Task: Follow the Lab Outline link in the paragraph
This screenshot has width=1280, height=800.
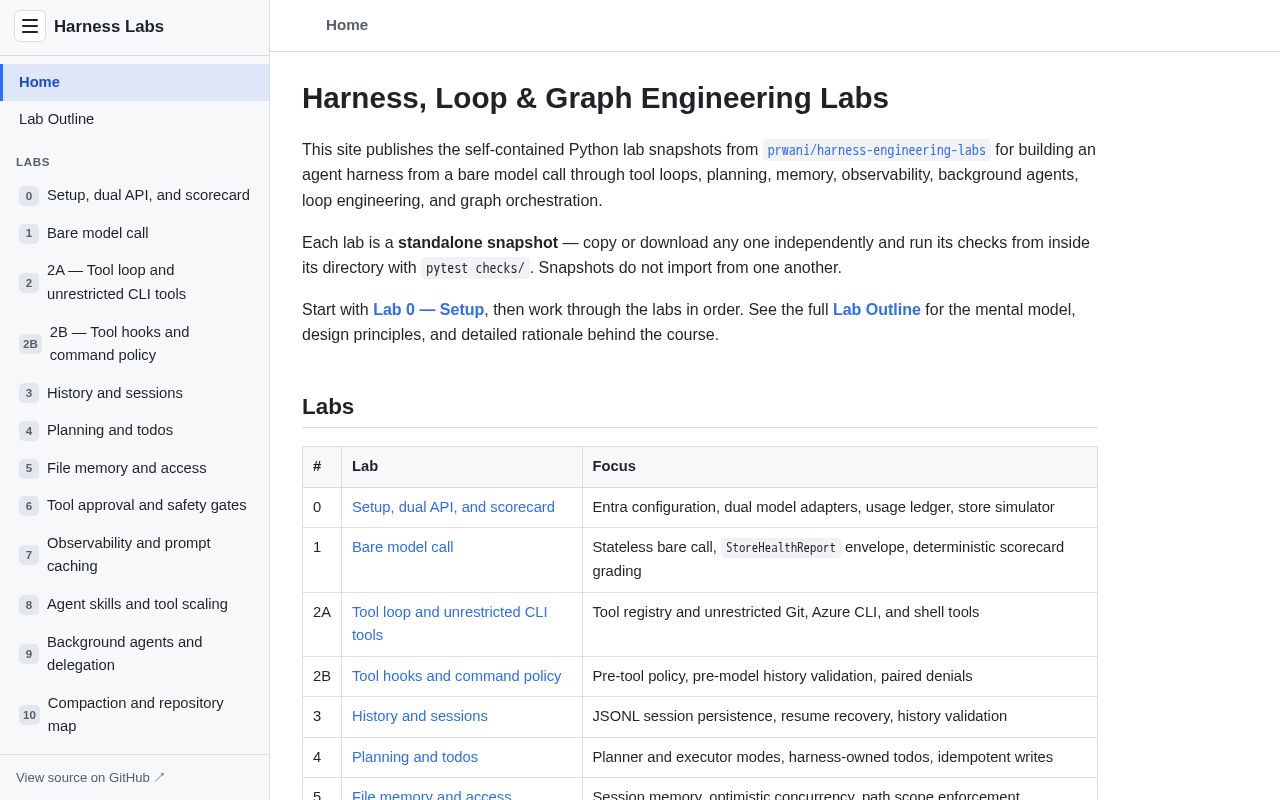Action: pos(877,310)
